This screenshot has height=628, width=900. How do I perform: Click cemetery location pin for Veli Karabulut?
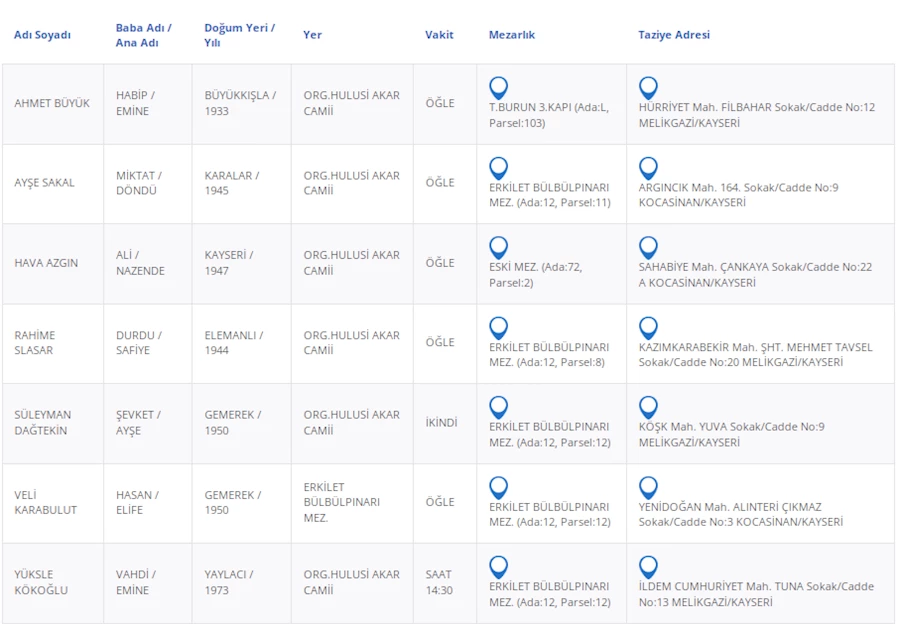498,487
